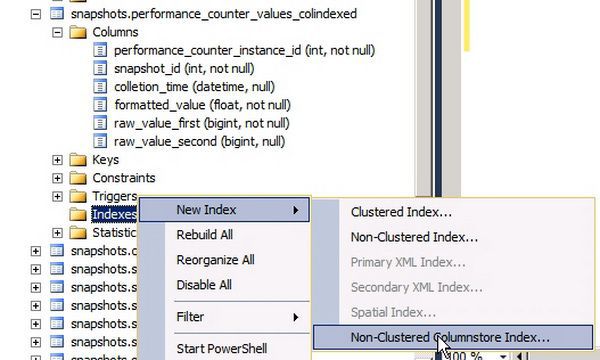600x360 pixels.
Task: Open the Filter submenu
Action: [x=224, y=317]
